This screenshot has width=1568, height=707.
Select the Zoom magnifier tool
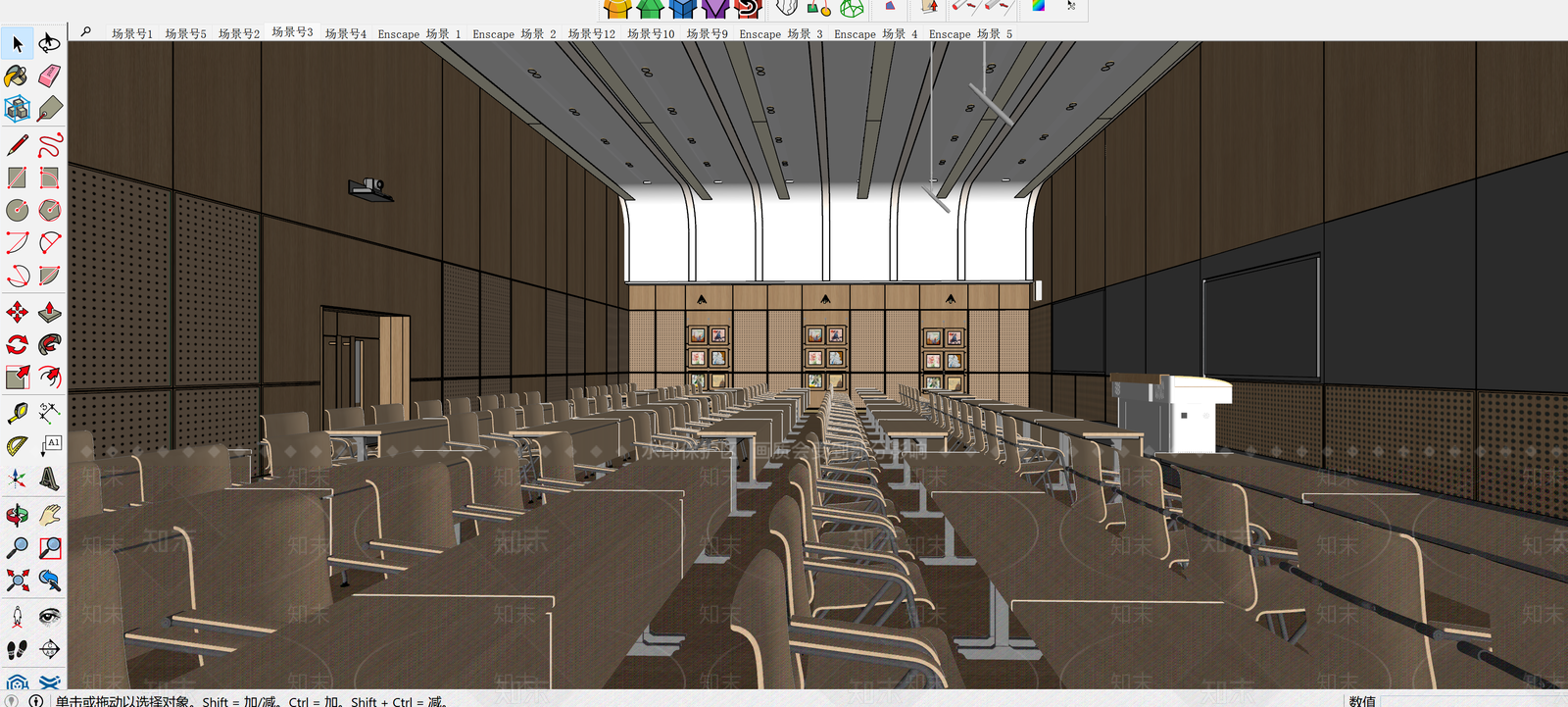coord(17,547)
